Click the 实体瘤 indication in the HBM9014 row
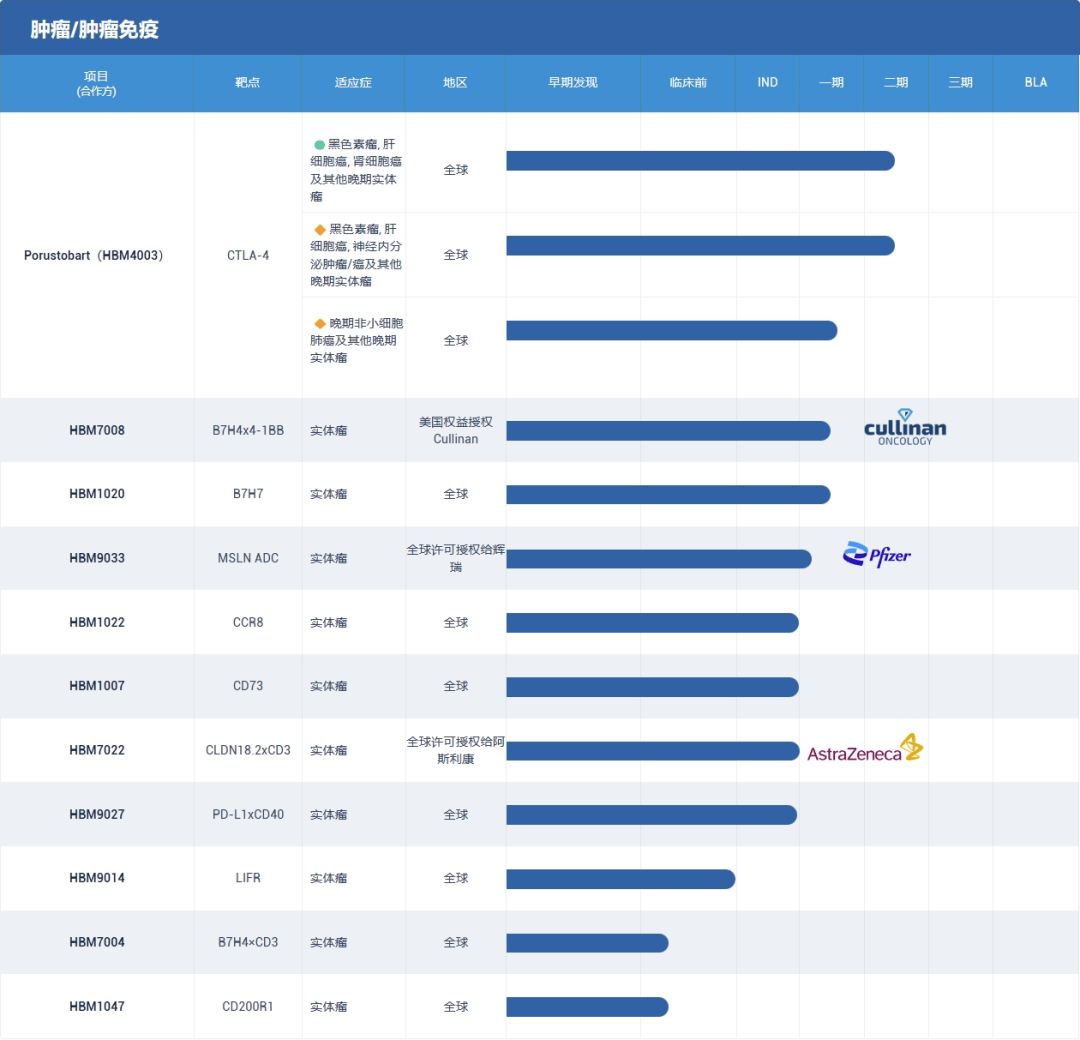1080x1040 pixels. [x=329, y=878]
